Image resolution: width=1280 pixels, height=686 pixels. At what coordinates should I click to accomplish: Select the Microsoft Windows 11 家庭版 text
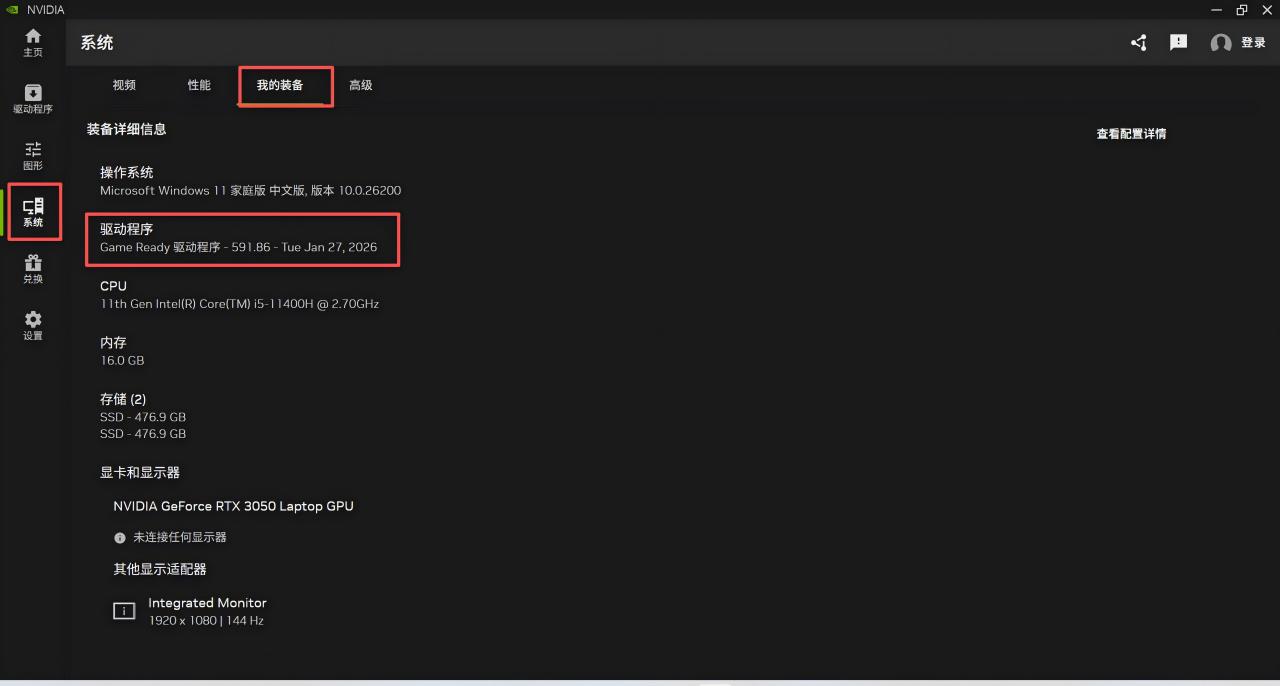point(251,190)
